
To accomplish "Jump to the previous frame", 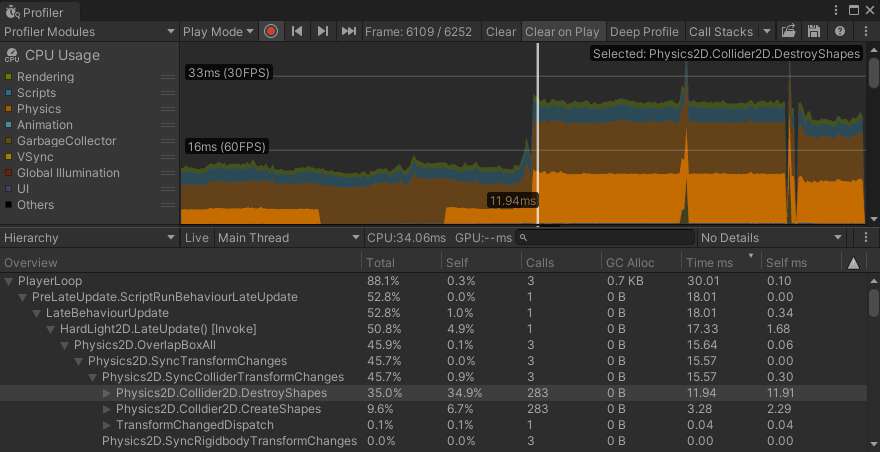I will click(297, 31).
